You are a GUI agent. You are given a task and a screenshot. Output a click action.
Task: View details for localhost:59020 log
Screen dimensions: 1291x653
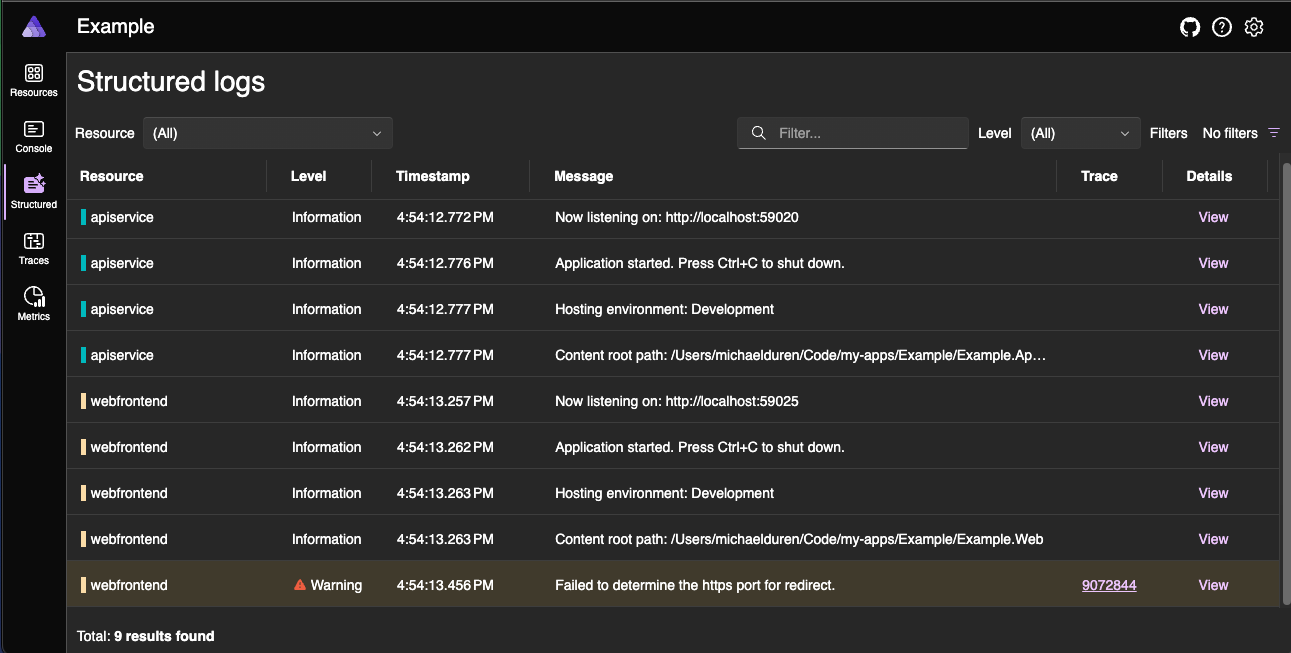pos(1213,217)
